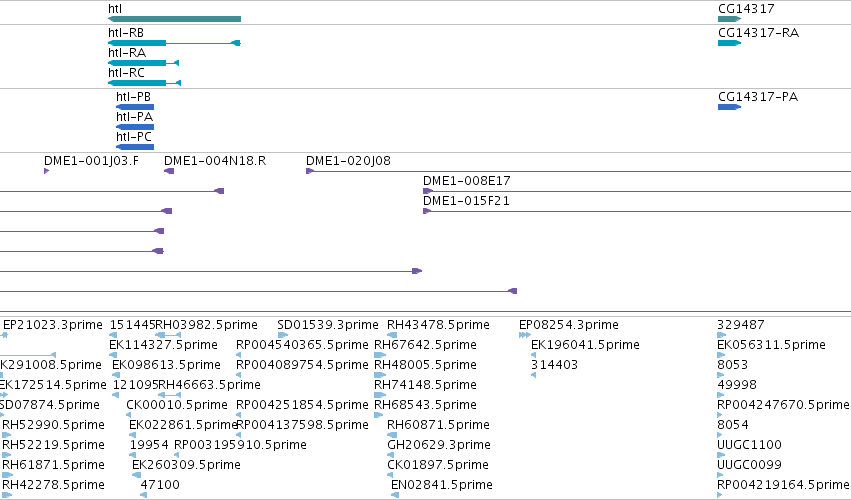Select EST RH46663.5prime
The height and width of the screenshot is (500, 851).
pyautogui.click(x=209, y=385)
